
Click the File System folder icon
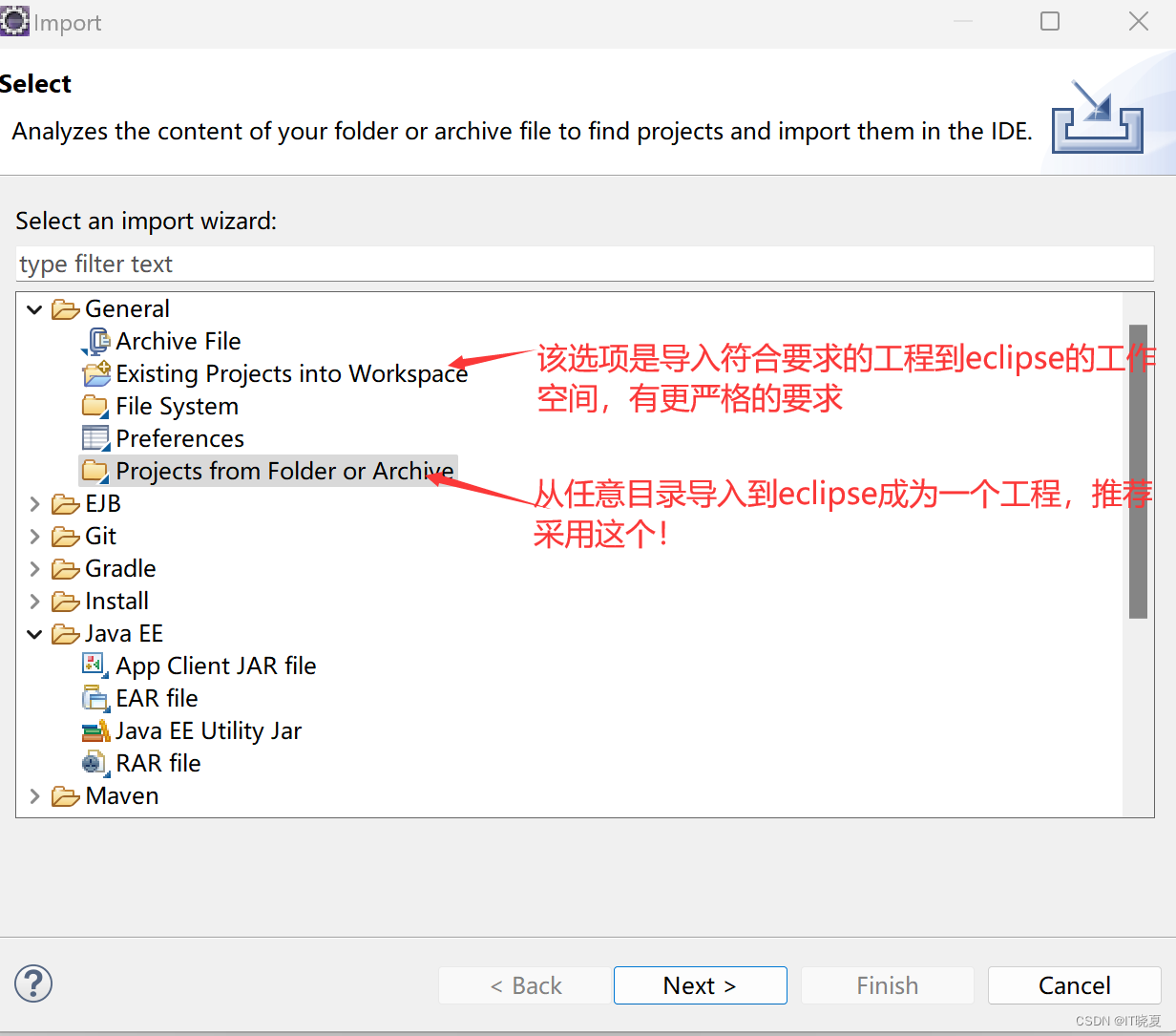pos(95,406)
